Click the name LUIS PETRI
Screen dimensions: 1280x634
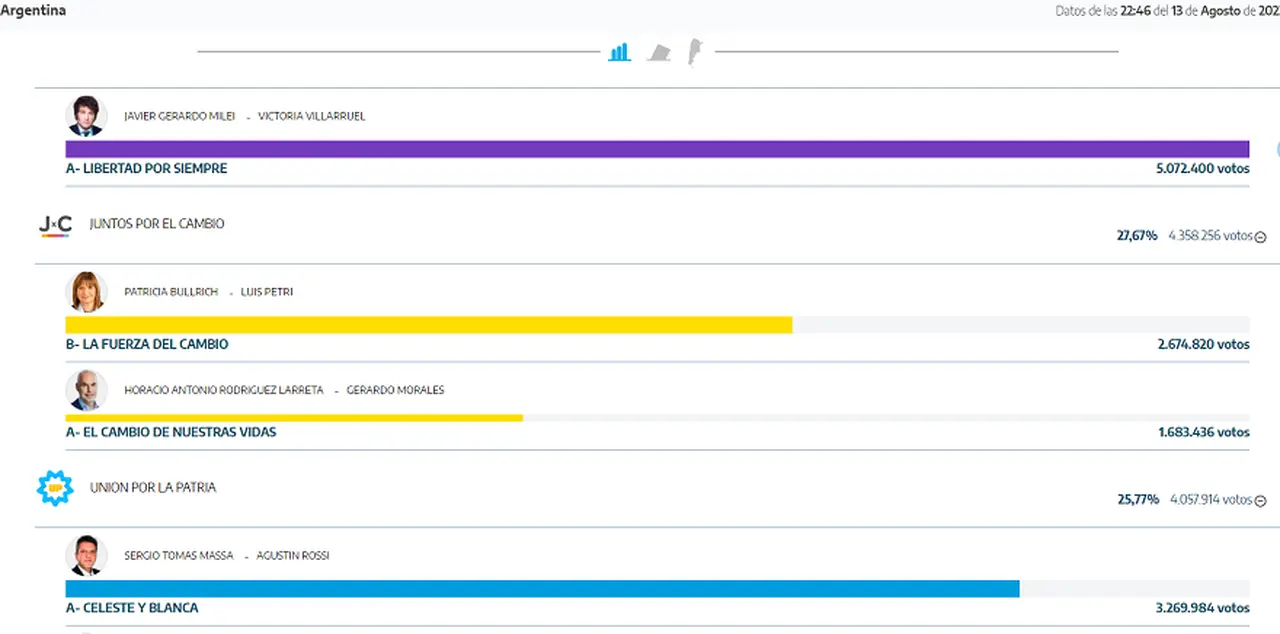point(267,292)
